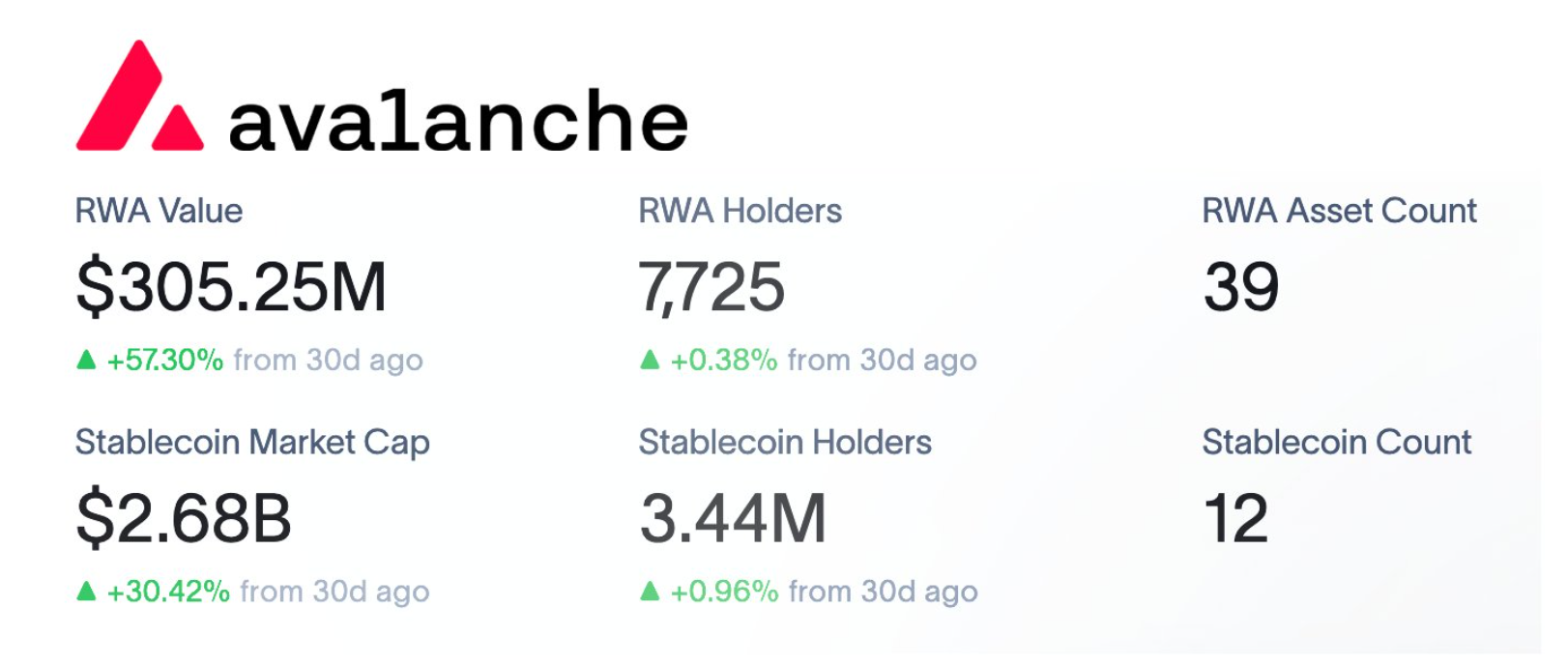Select the RWA Value label

click(x=159, y=211)
